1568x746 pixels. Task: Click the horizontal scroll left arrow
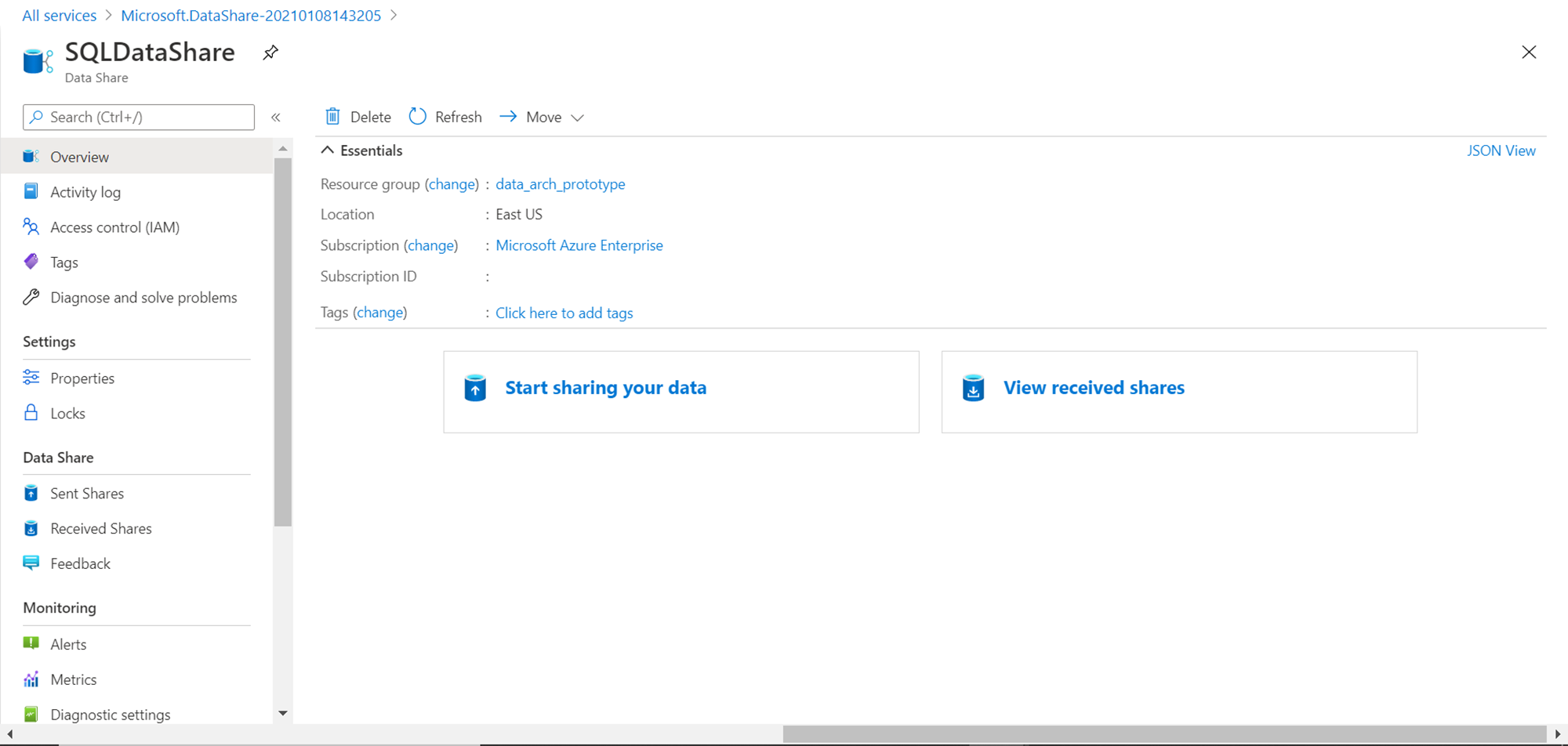click(9, 734)
